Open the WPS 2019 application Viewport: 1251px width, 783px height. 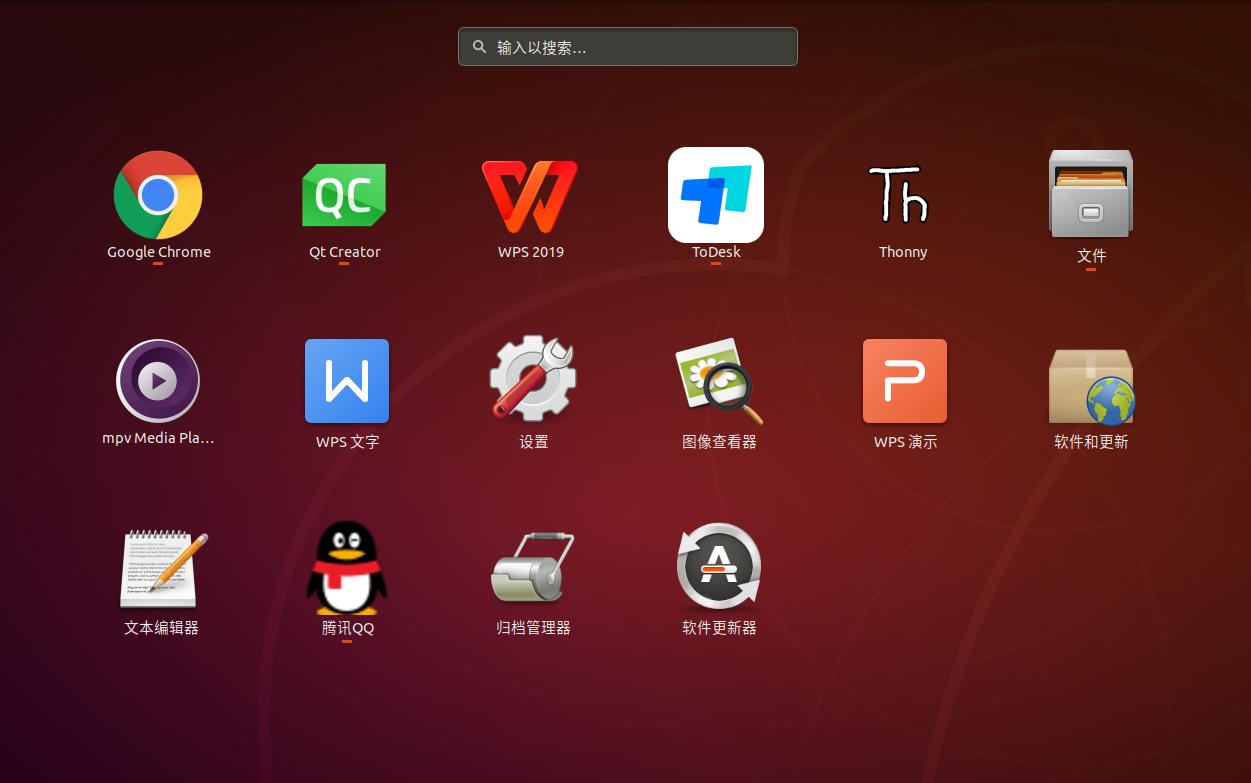530,195
